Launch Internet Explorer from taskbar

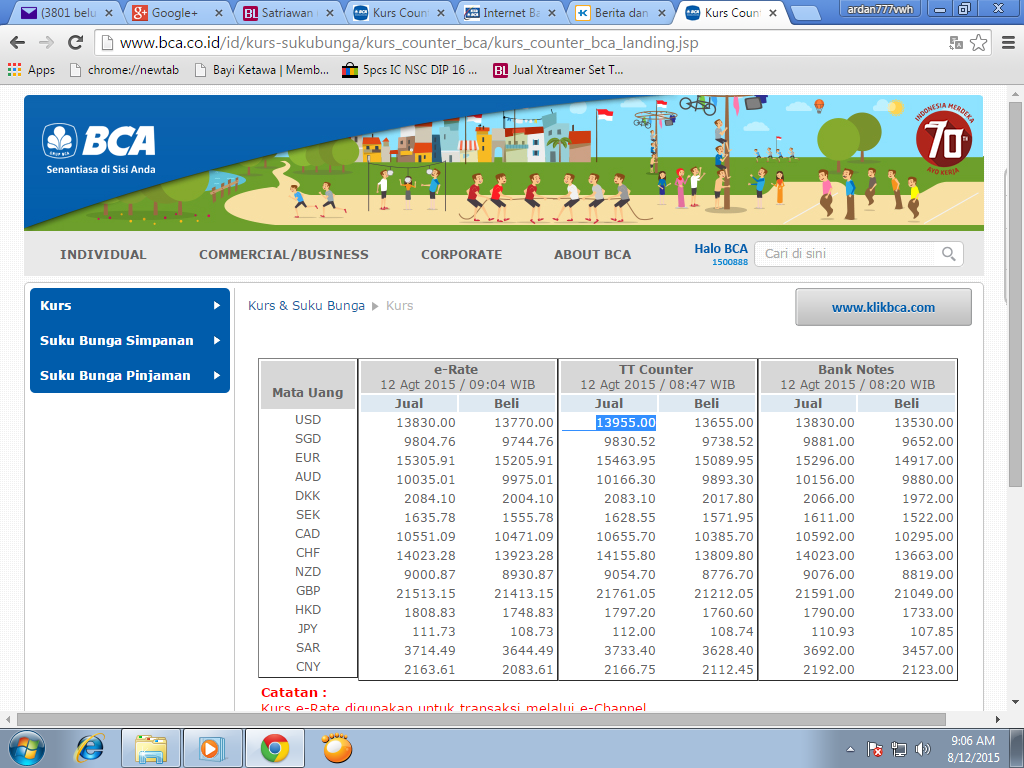[89, 748]
